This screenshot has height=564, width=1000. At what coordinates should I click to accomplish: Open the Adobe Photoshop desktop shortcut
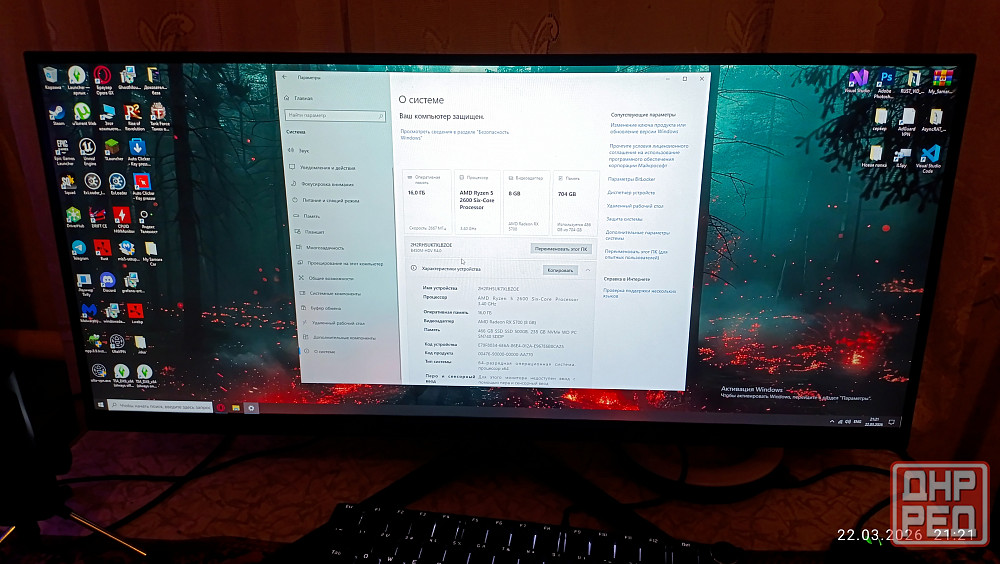pyautogui.click(x=886, y=79)
